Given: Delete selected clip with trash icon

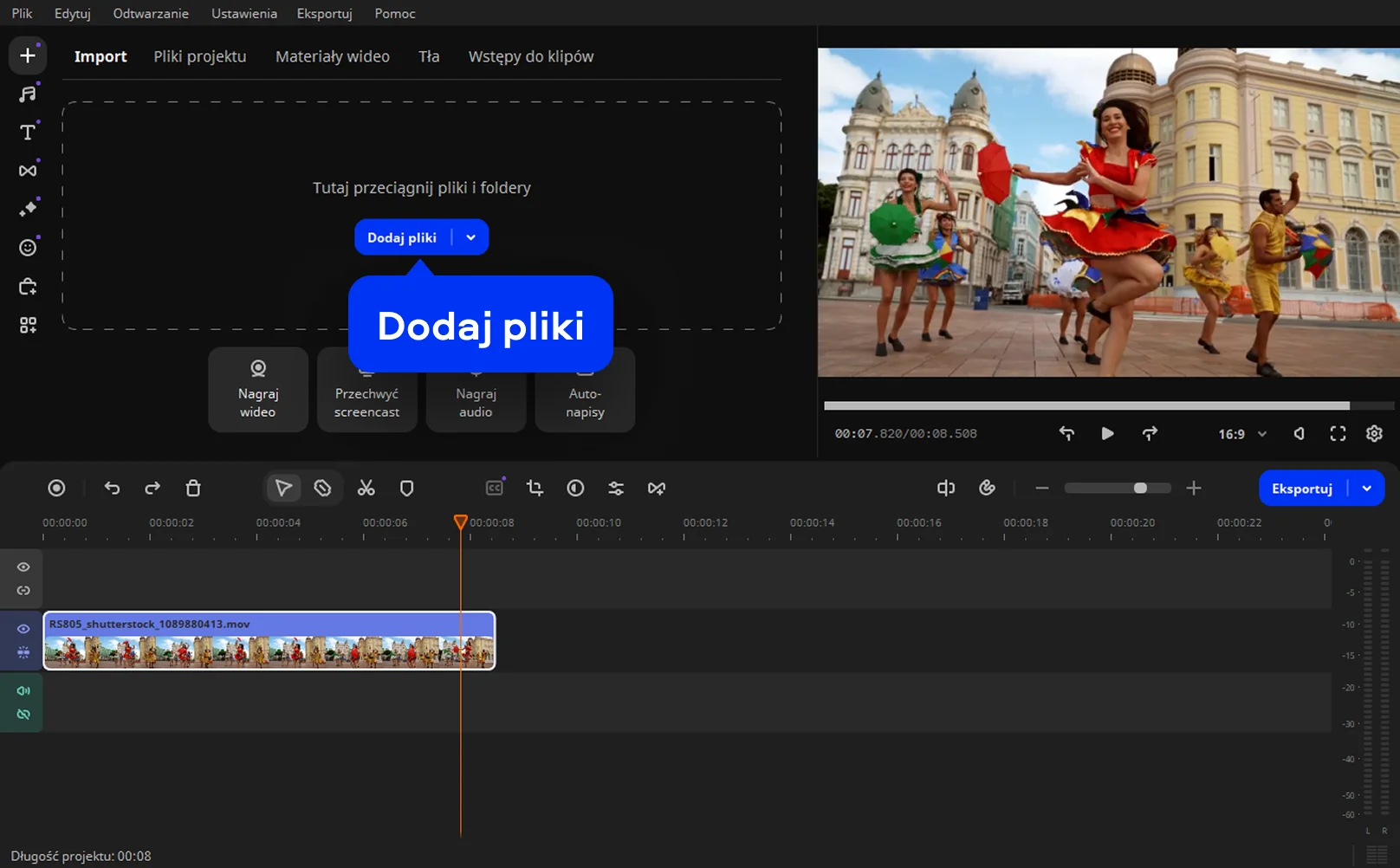Looking at the screenshot, I should (193, 489).
